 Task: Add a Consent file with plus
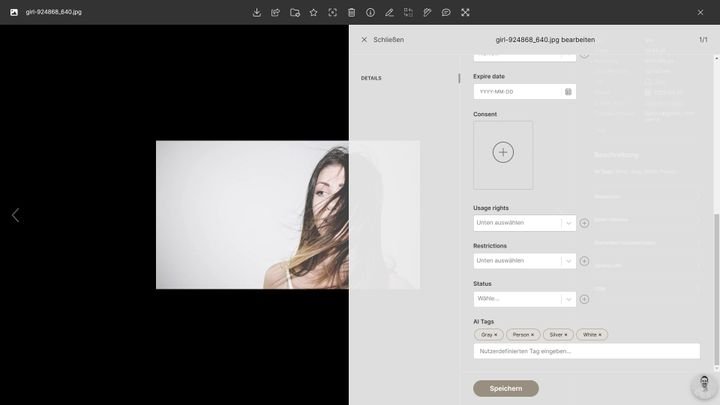(503, 152)
